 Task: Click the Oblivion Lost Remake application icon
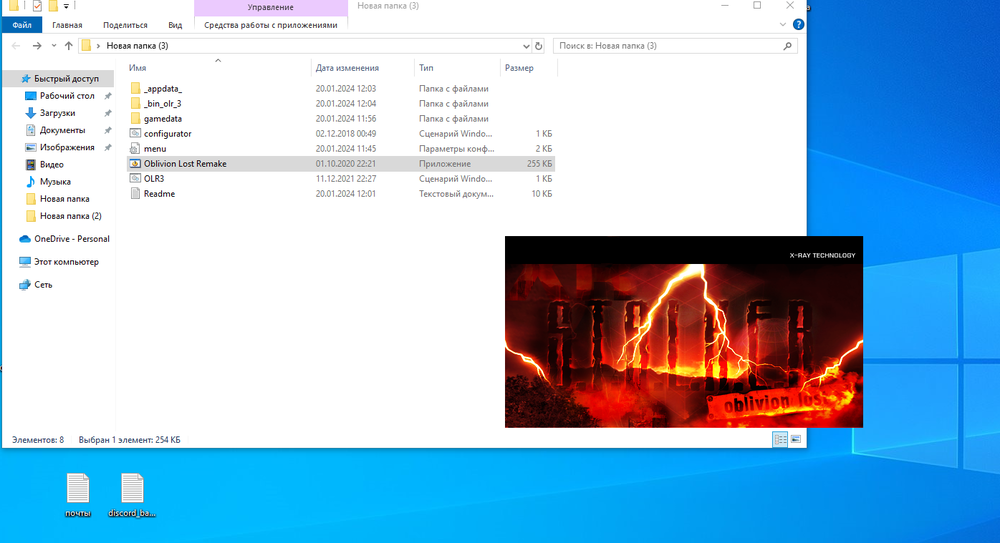click(x=136, y=163)
